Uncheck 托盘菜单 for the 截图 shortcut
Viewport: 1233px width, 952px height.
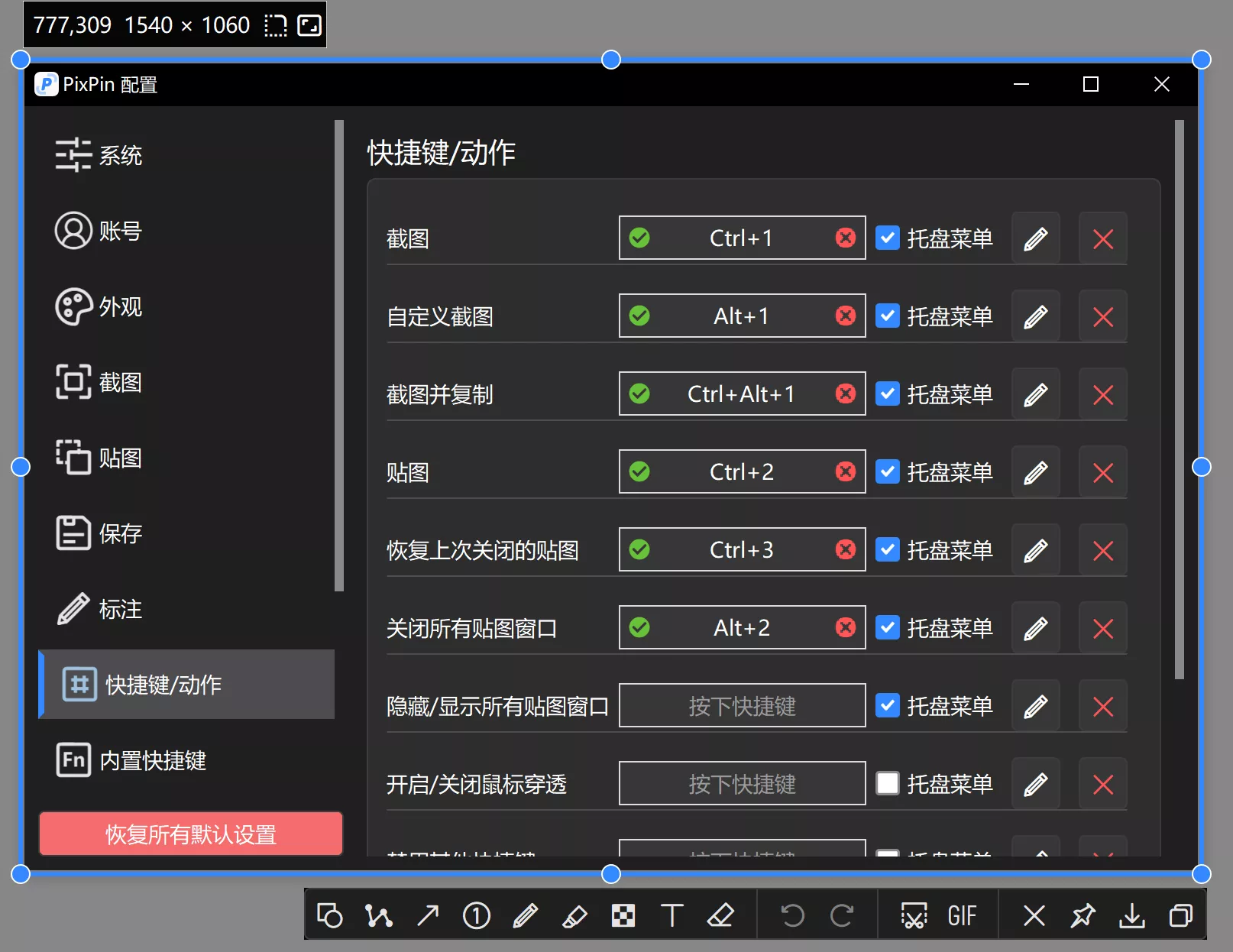[888, 238]
